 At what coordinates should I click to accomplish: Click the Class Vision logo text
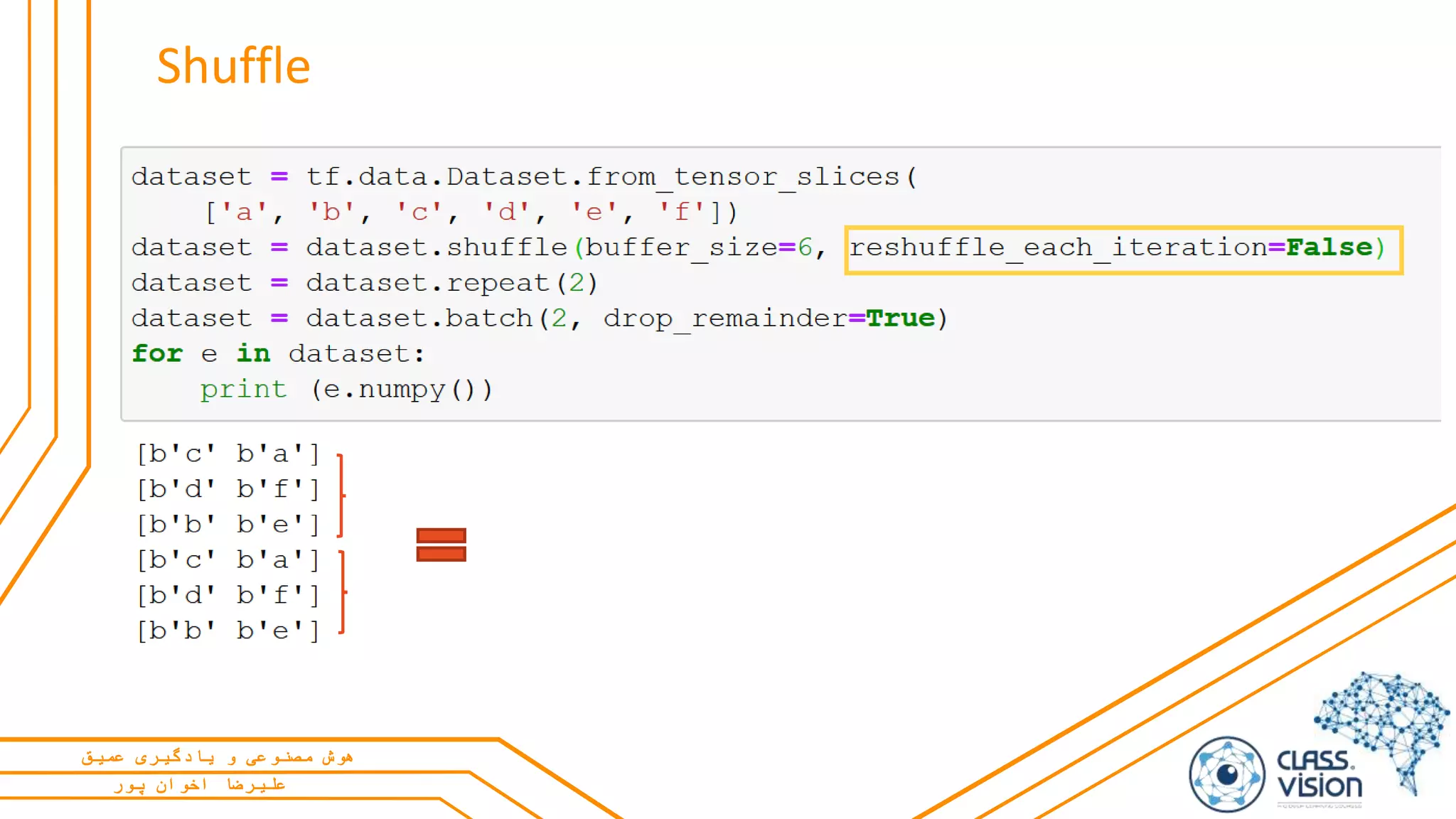1319,773
